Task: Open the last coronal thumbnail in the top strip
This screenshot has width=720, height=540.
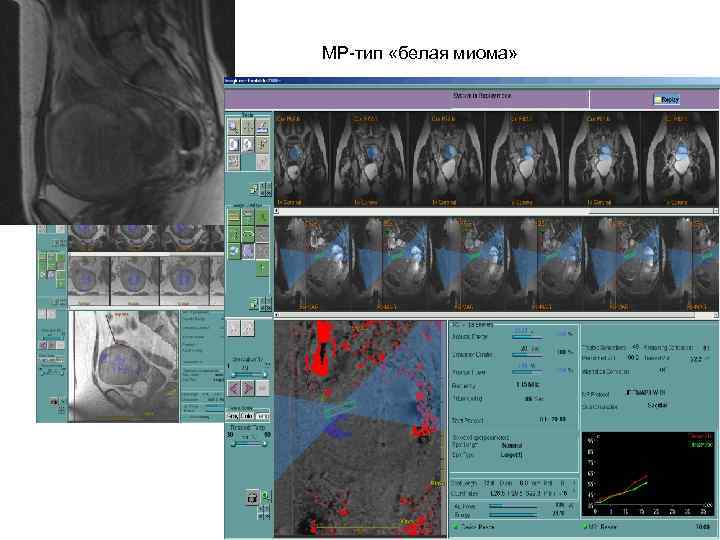Action: (681, 159)
